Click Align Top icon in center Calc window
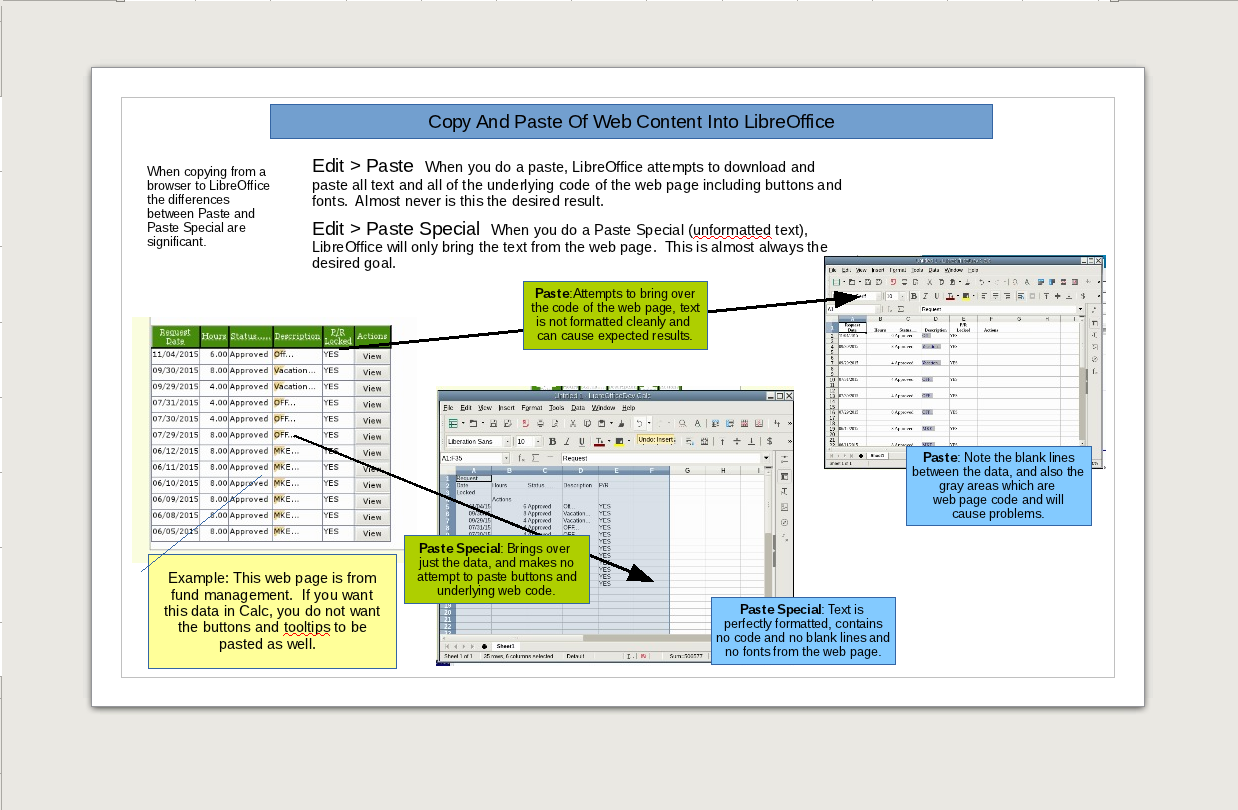The image size is (1238, 810). click(722, 441)
